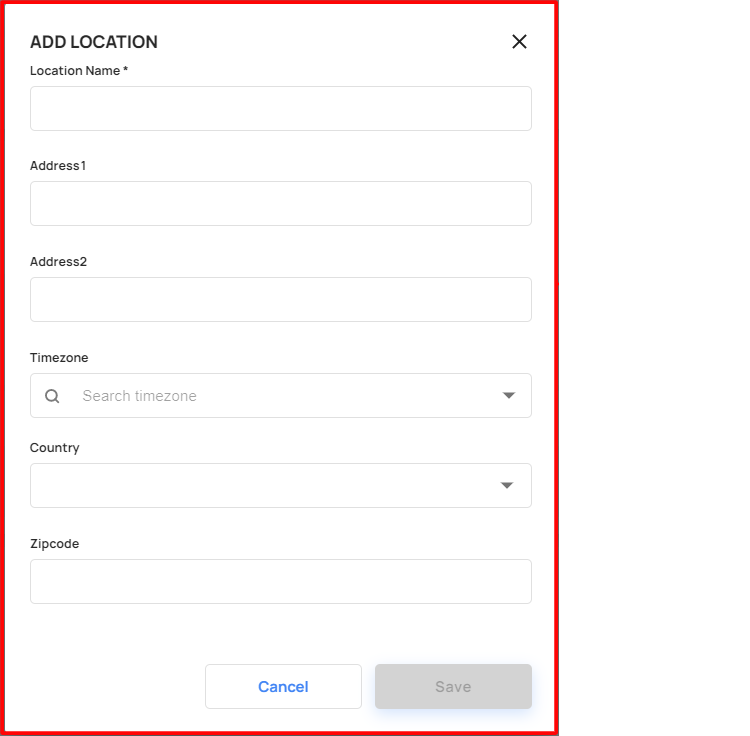This screenshot has width=750, height=736.
Task: Focus the Address1 text box
Action: point(281,203)
